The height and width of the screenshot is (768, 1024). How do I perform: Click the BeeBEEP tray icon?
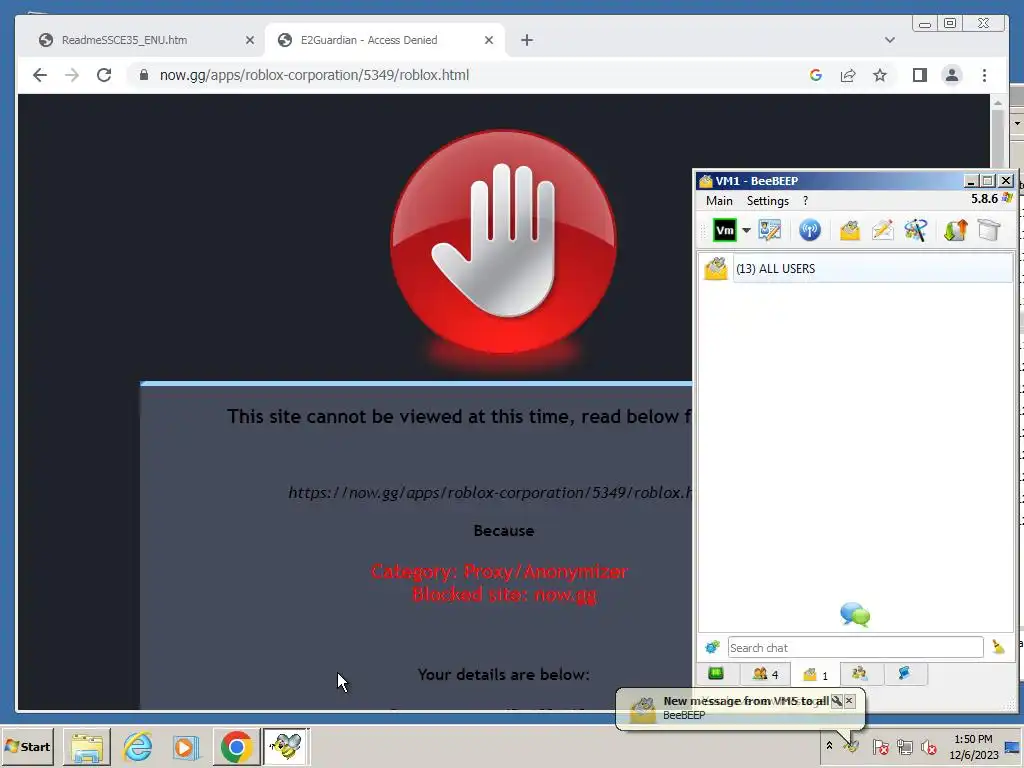click(x=851, y=744)
